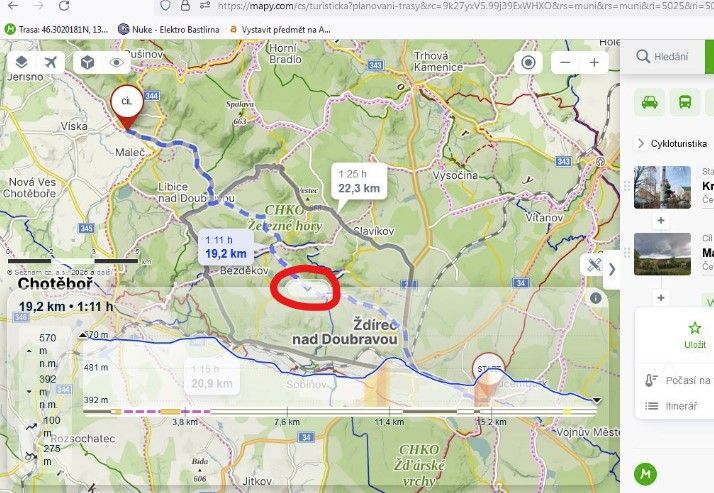Click the padlock site info icon
Image resolution: width=714 pixels, height=493 pixels.
(185, 5)
